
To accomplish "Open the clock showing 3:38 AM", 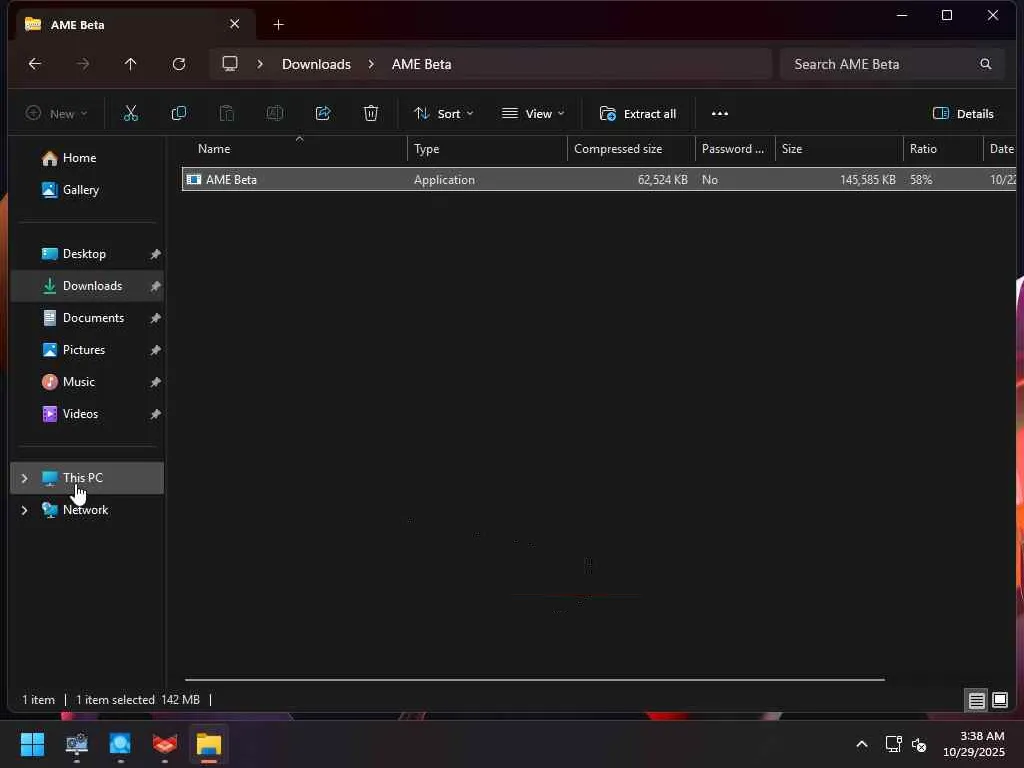I will 974,744.
